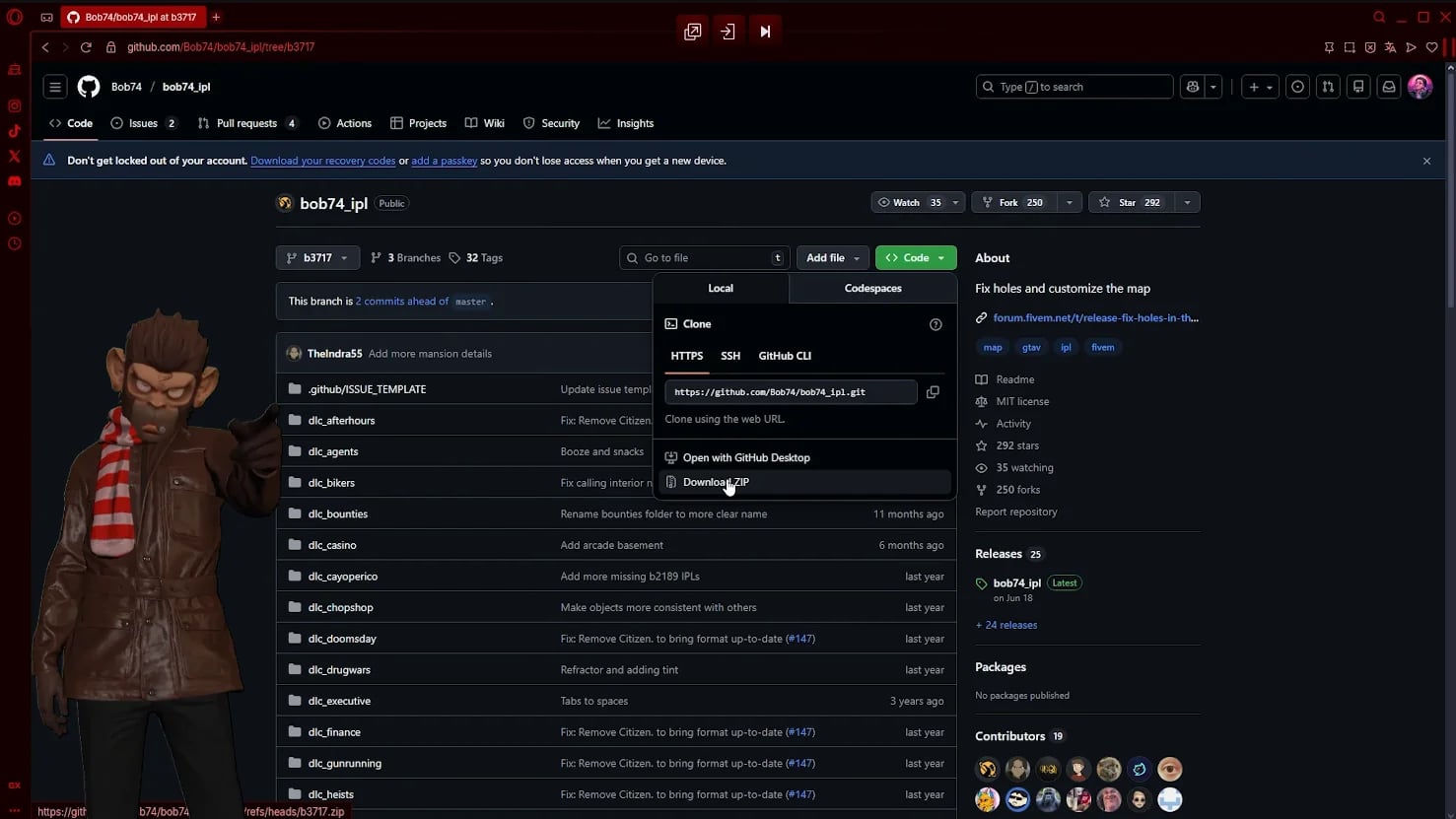Viewport: 1456px width, 819px height.
Task: Open the notifications inbox icon
Action: [1389, 87]
